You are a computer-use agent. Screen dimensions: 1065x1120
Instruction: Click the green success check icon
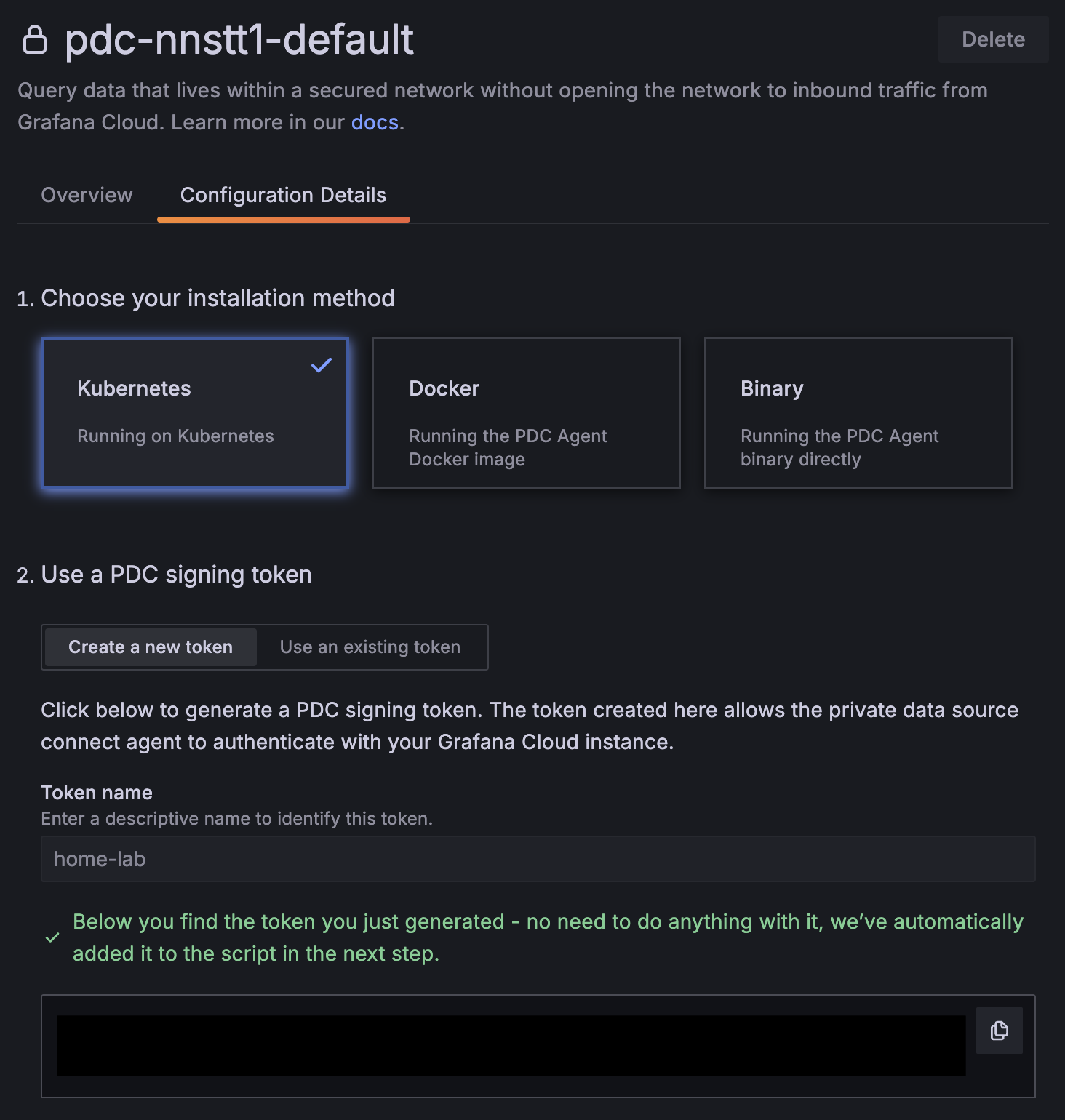(x=52, y=937)
